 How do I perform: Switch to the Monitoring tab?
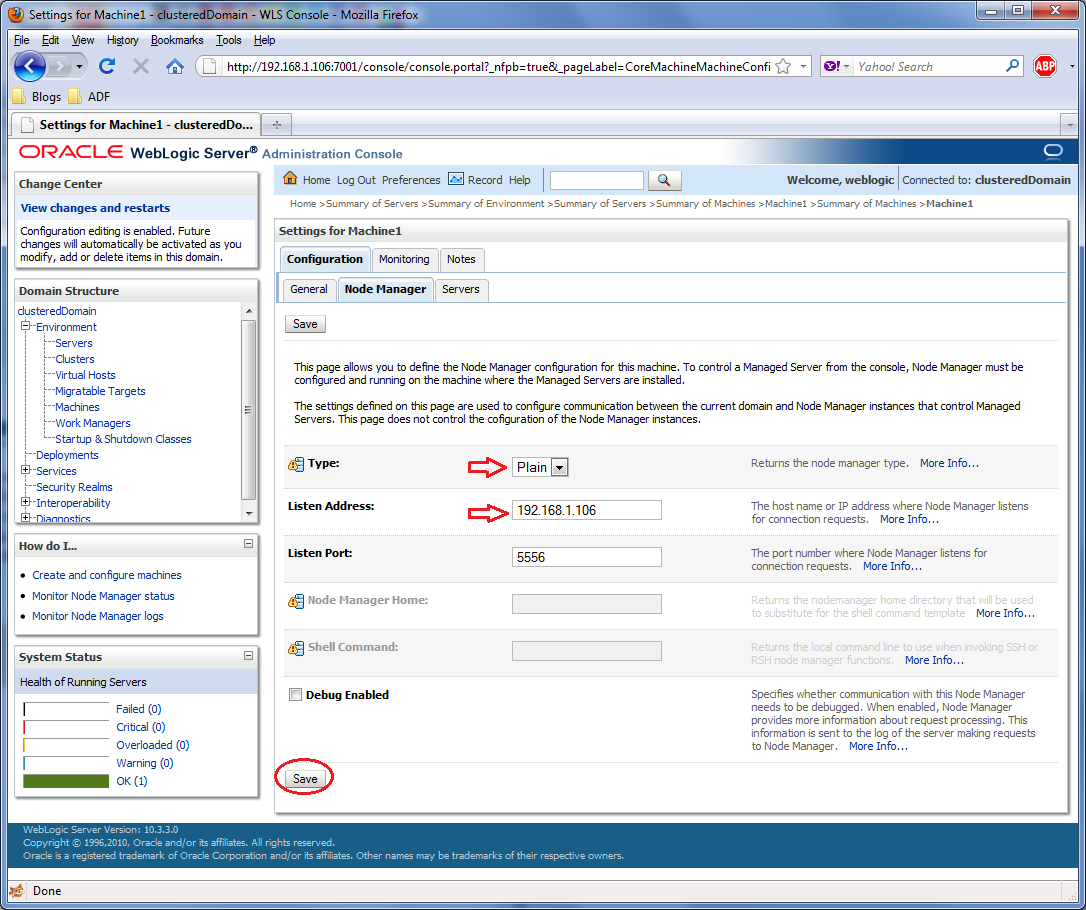coord(404,259)
